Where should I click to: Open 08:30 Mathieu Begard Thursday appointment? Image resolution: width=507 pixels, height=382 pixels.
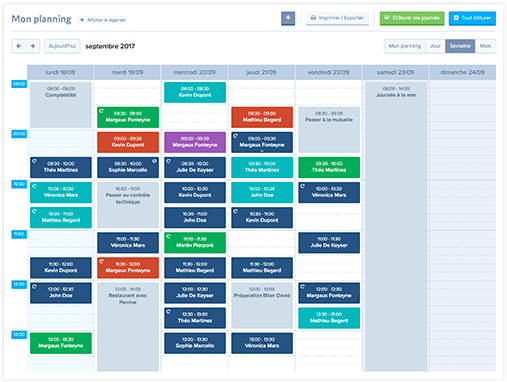(x=262, y=117)
